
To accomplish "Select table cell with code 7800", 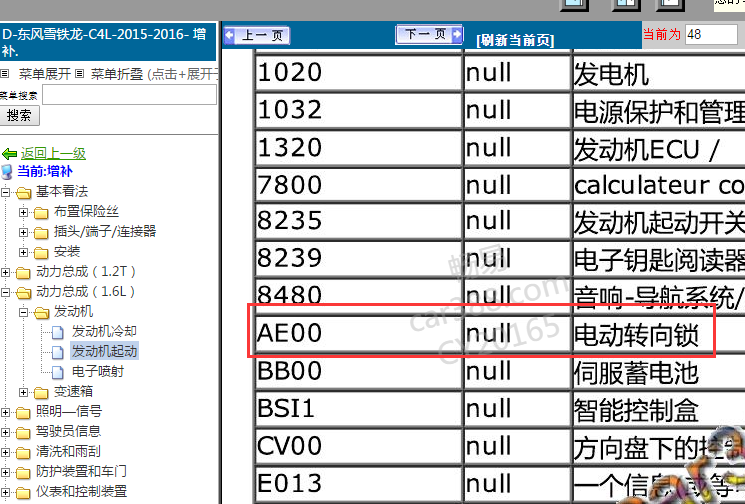I will pos(359,184).
